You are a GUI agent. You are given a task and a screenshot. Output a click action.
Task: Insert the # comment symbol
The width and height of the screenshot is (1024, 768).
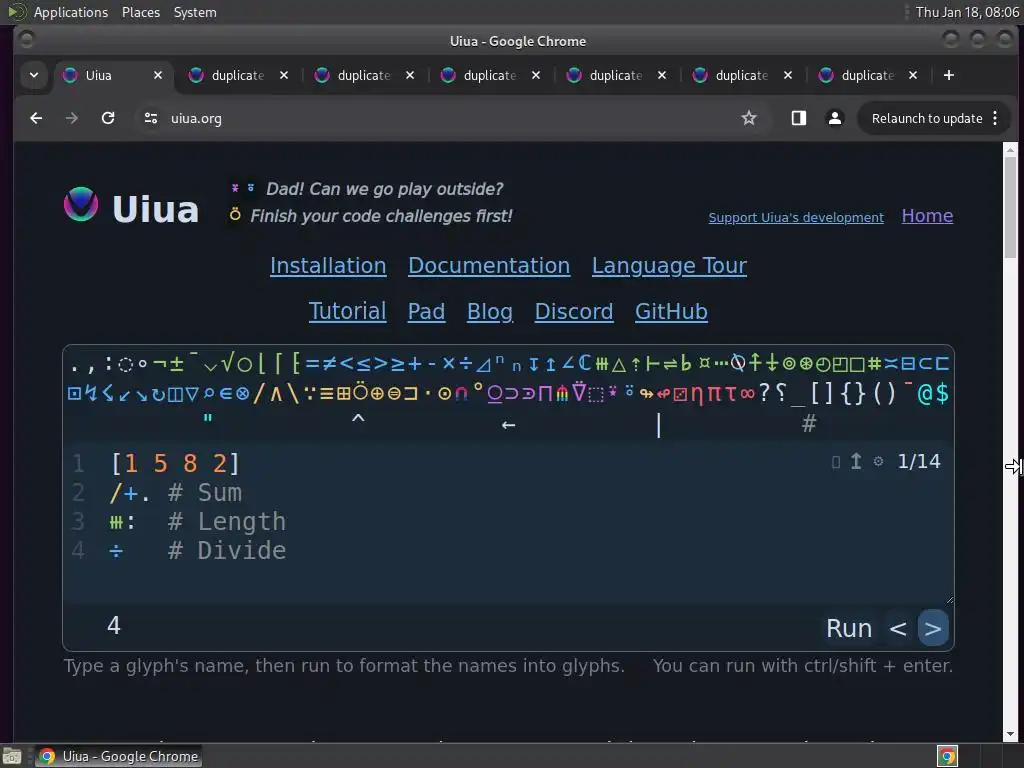tap(808, 424)
